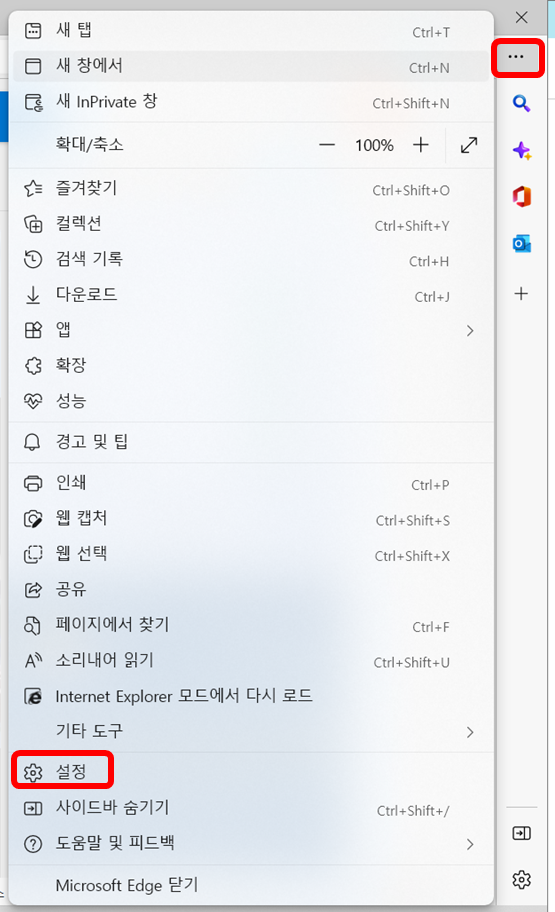Open the Settings and more three-dot button

point(516,57)
